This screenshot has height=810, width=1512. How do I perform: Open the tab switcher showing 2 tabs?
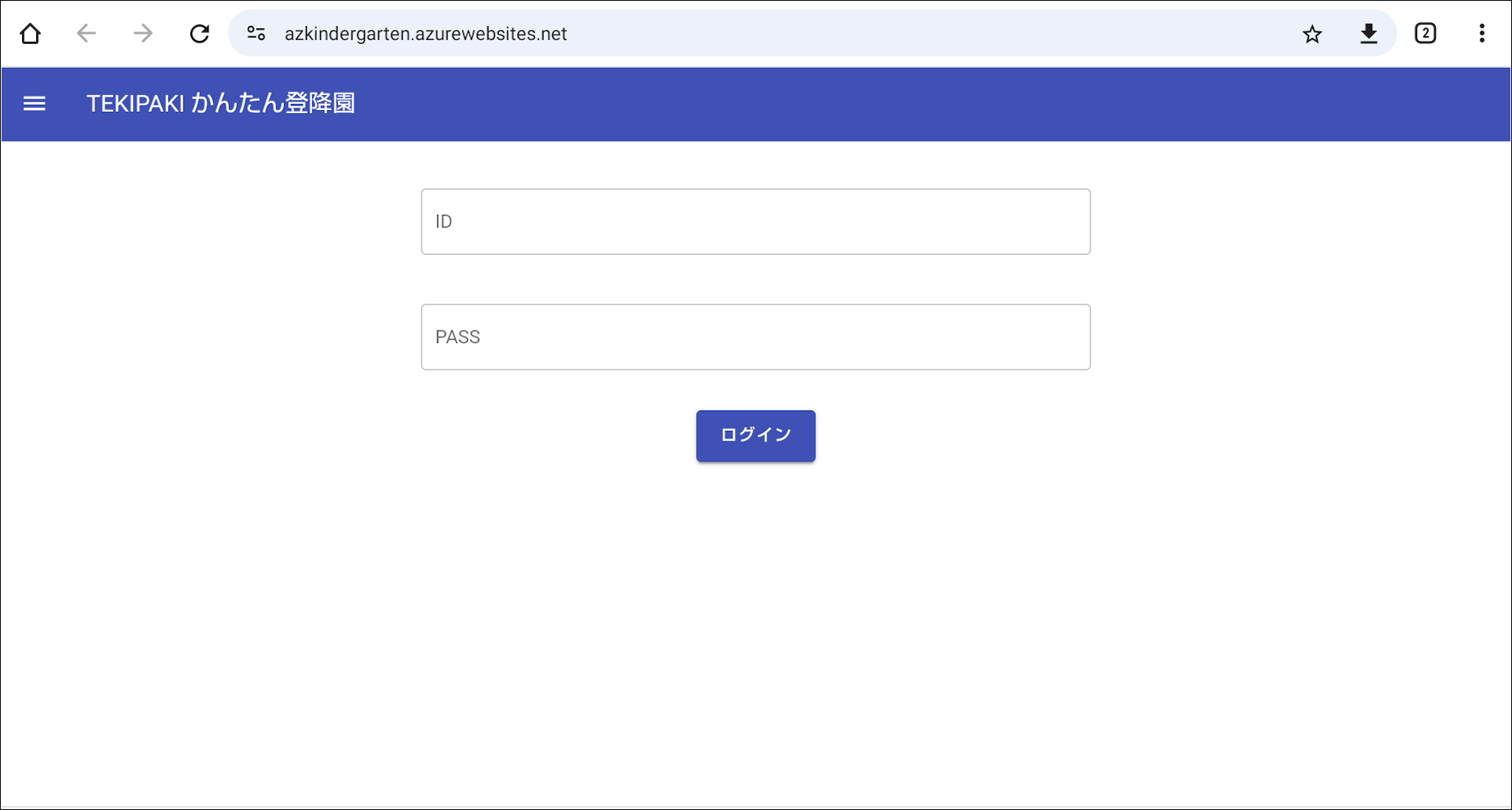1425,34
